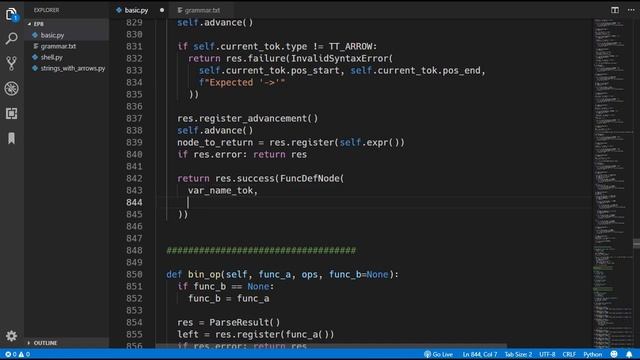This screenshot has width=640, height=360.
Task: Open the Bookmarks icon in activity bar
Action: (x=11, y=138)
